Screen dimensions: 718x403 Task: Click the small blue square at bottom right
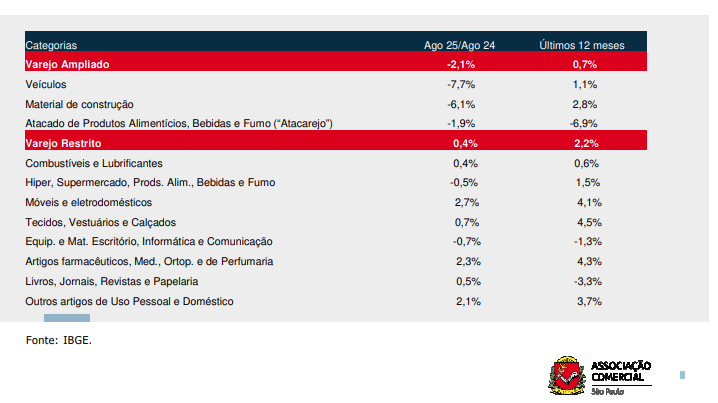point(682,375)
